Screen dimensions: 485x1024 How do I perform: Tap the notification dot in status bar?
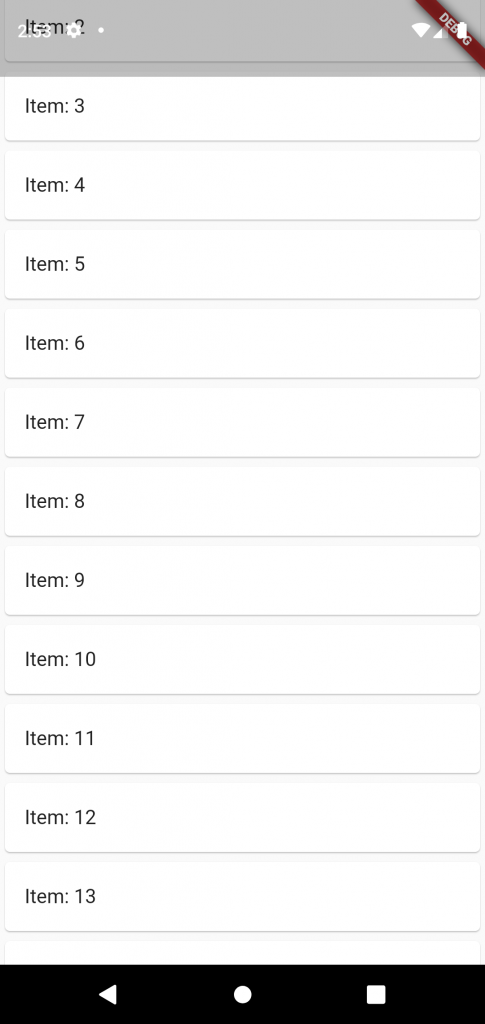tap(101, 30)
